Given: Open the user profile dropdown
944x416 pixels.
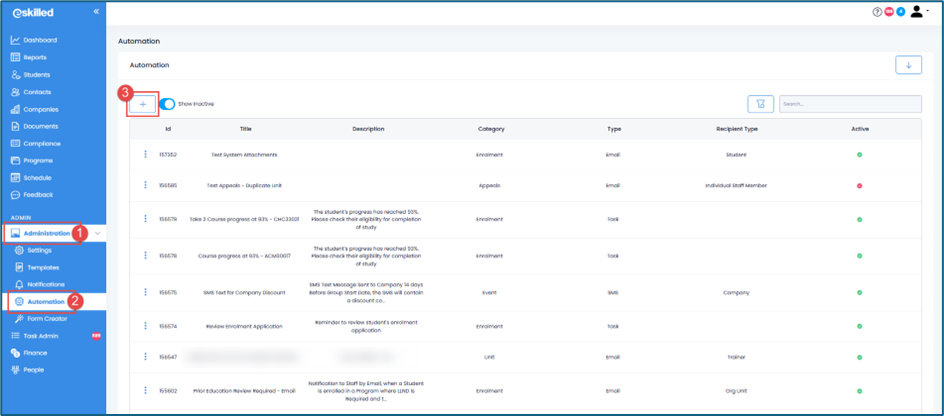Looking at the screenshot, I should [918, 12].
